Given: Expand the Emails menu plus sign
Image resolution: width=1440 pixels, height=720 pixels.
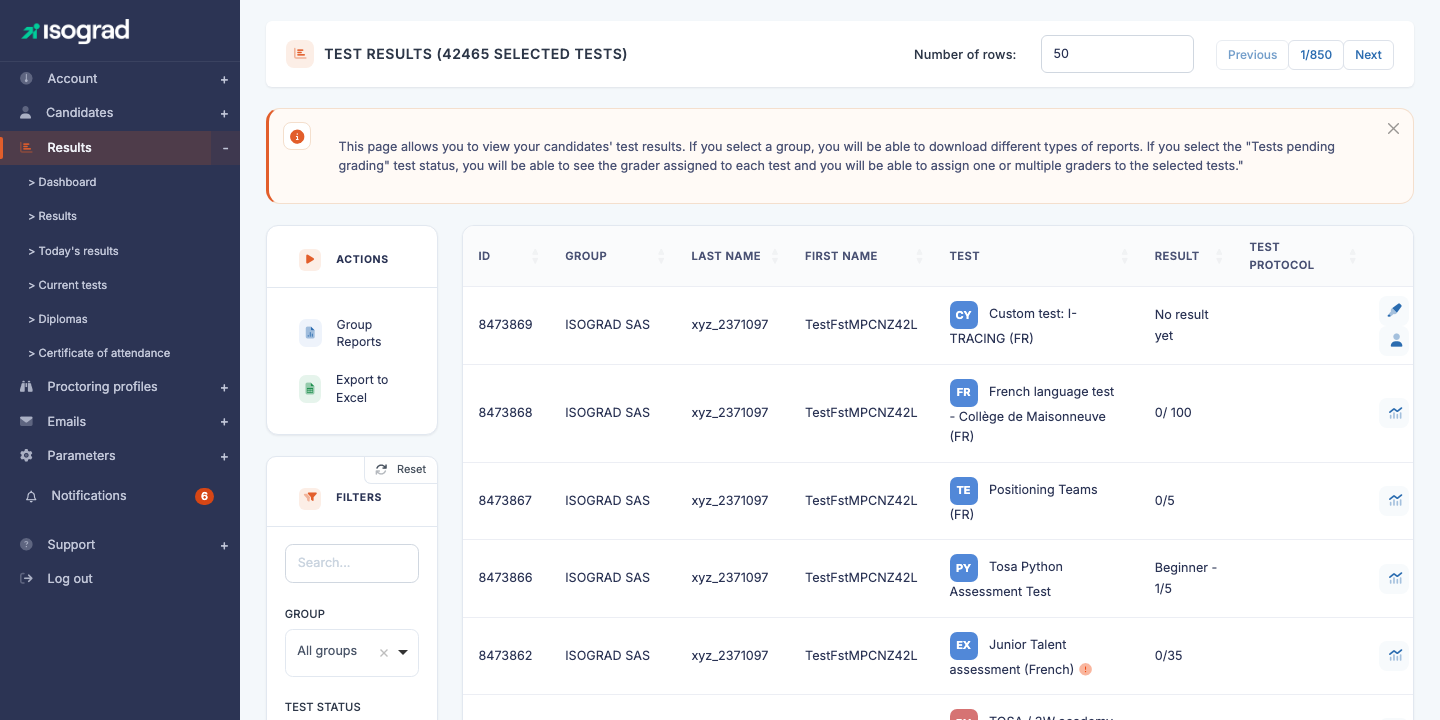Looking at the screenshot, I should [x=224, y=422].
